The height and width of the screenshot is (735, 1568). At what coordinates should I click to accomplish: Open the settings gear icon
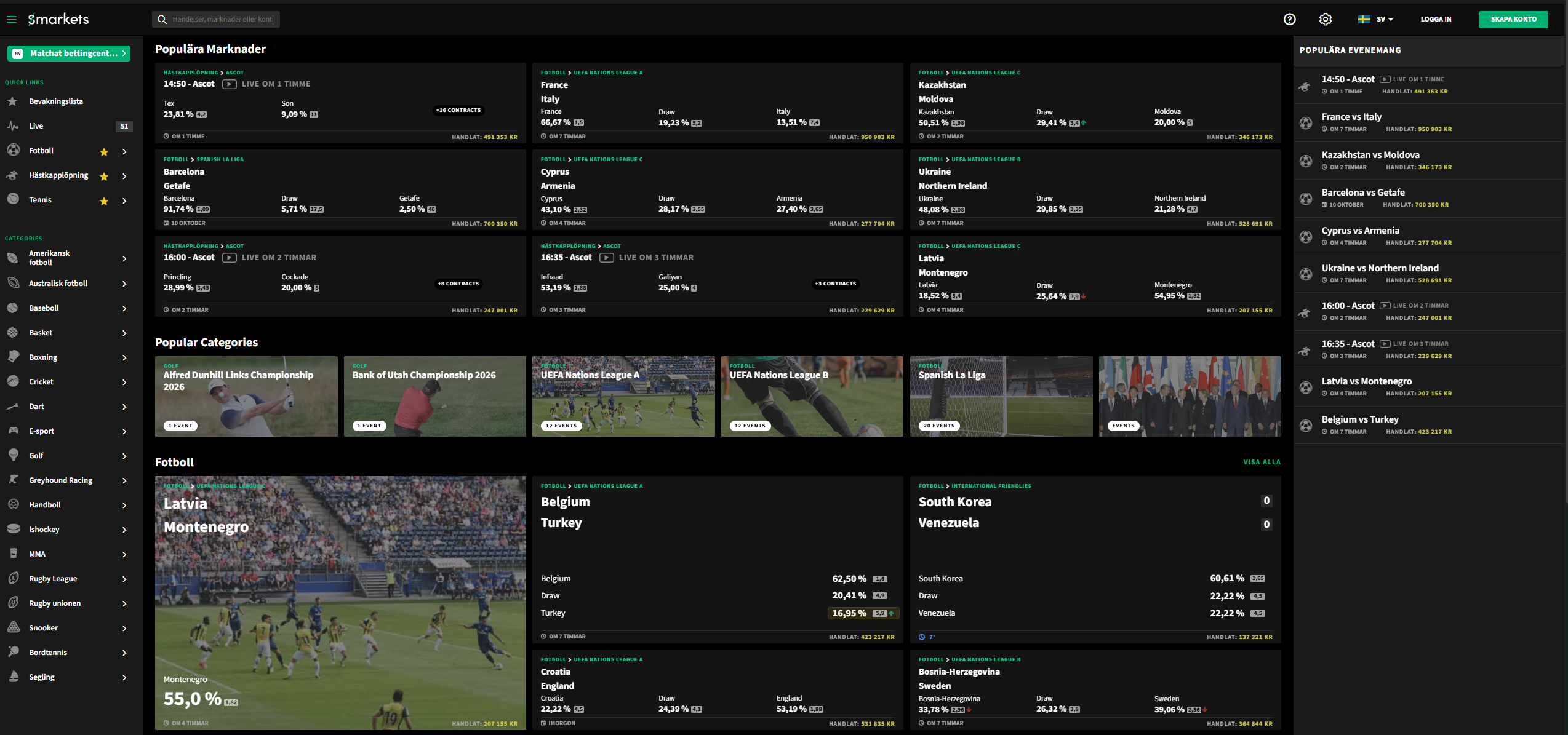point(1326,19)
